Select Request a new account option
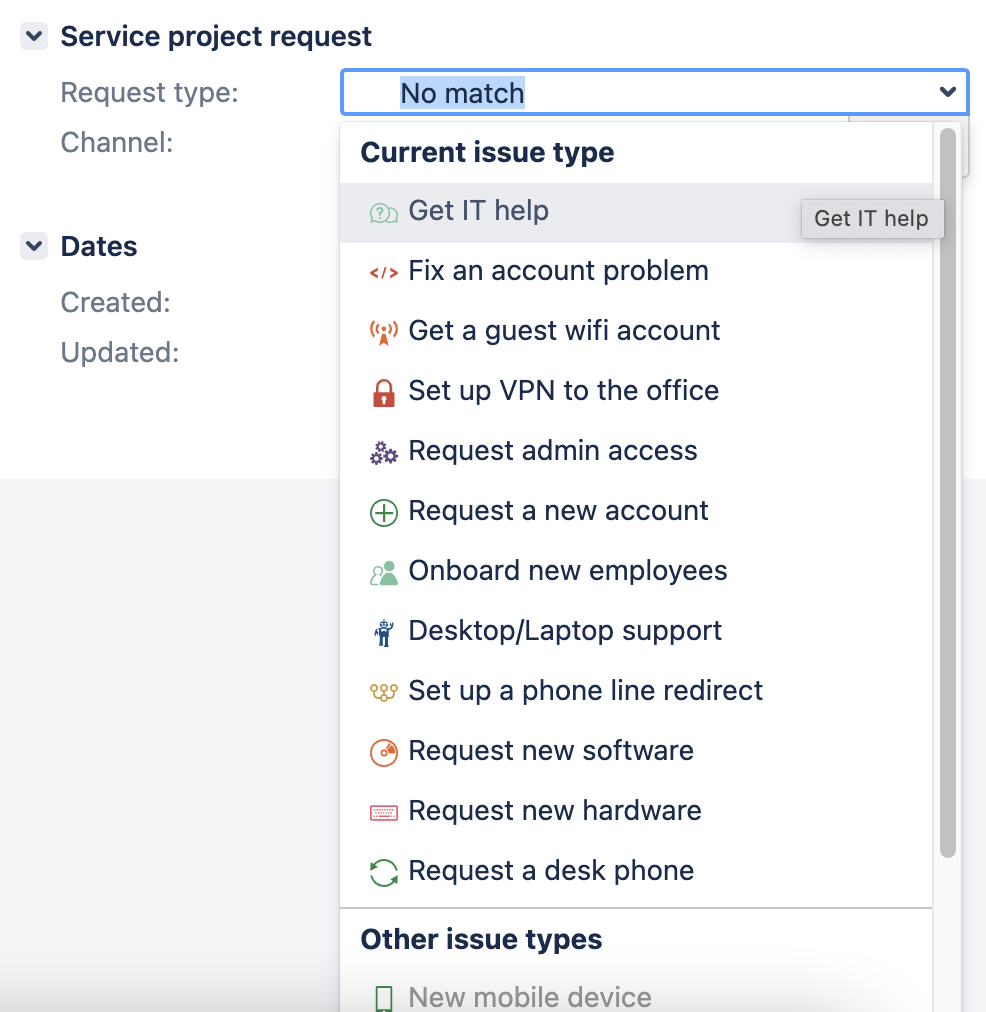This screenshot has width=986, height=1012. pyautogui.click(x=558, y=511)
